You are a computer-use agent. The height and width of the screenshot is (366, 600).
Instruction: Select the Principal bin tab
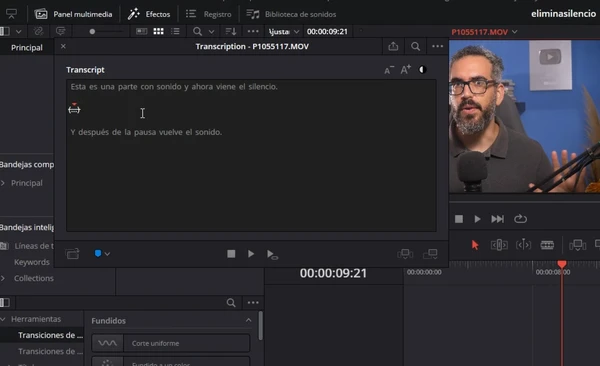tap(26, 47)
